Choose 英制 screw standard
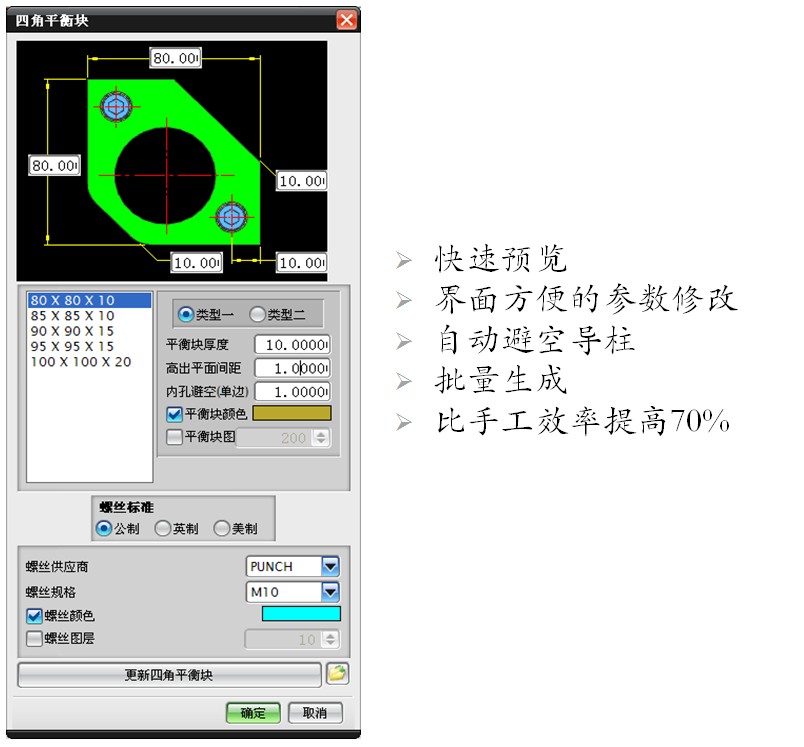Image resolution: width=804 pixels, height=747 pixels. coord(162,529)
